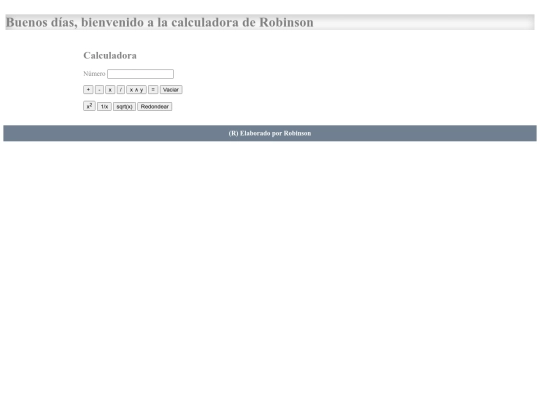Click the plus (+) addition button

tap(88, 90)
